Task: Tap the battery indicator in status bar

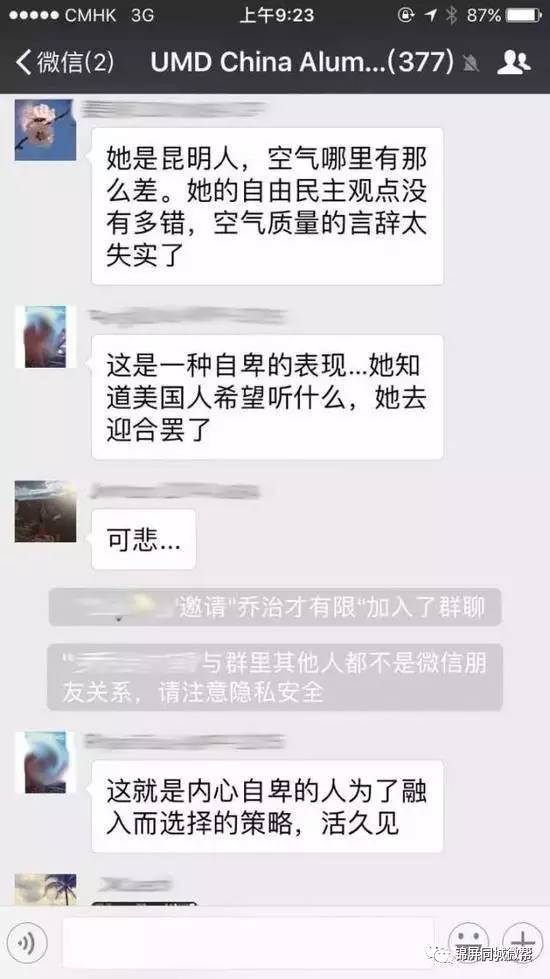Action: coord(523,15)
